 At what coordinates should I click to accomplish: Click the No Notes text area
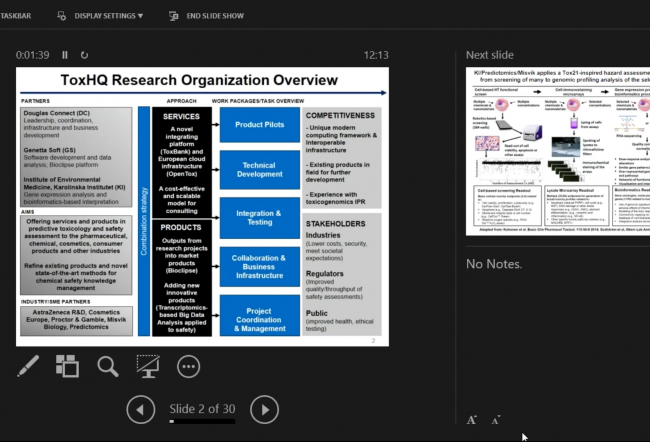pos(494,264)
